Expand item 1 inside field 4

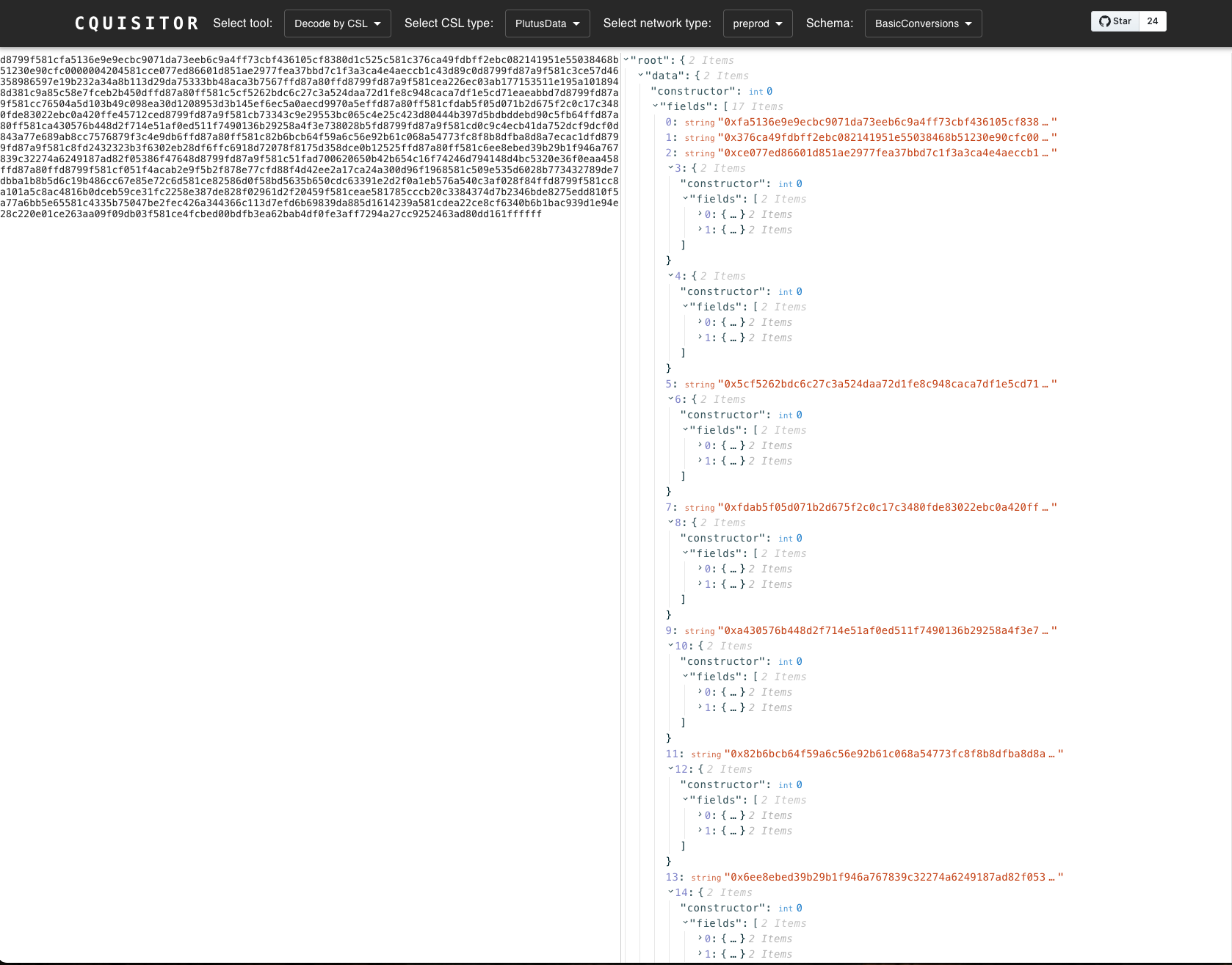pyautogui.click(x=700, y=338)
